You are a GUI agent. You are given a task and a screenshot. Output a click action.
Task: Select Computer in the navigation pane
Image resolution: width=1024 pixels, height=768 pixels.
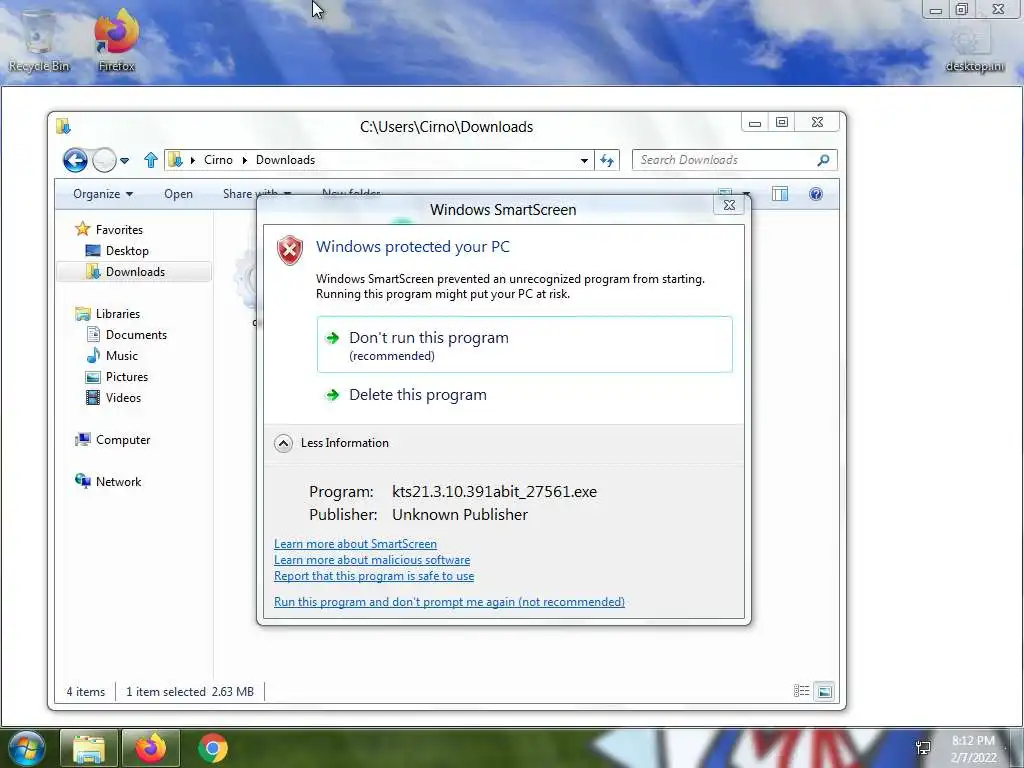[123, 440]
